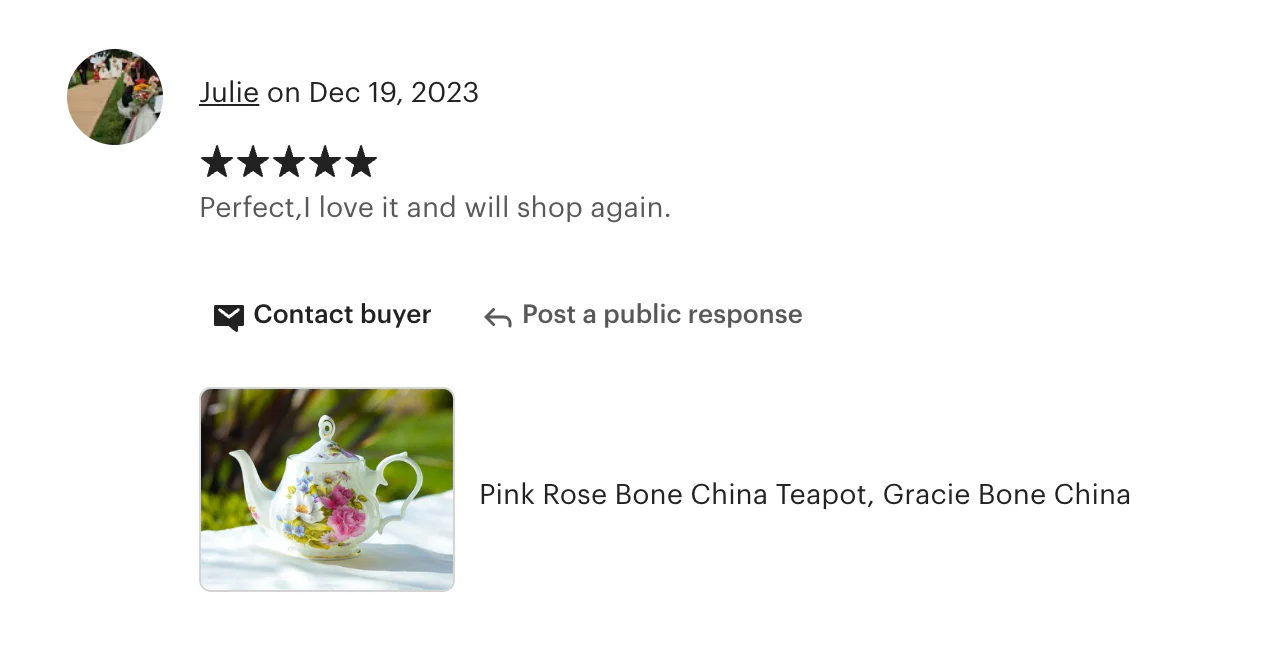Screen dimensions: 1288x666
Task: Click the middle star of the five-star rating
Action: 289,161
